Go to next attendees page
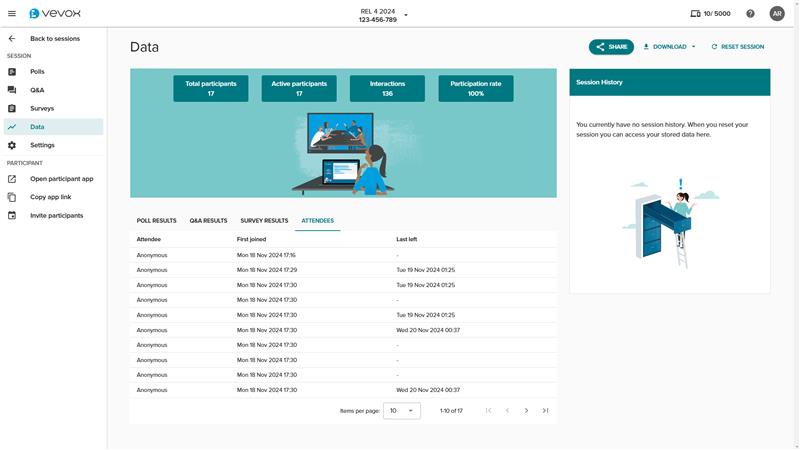The width and height of the screenshot is (800, 450). pos(526,411)
